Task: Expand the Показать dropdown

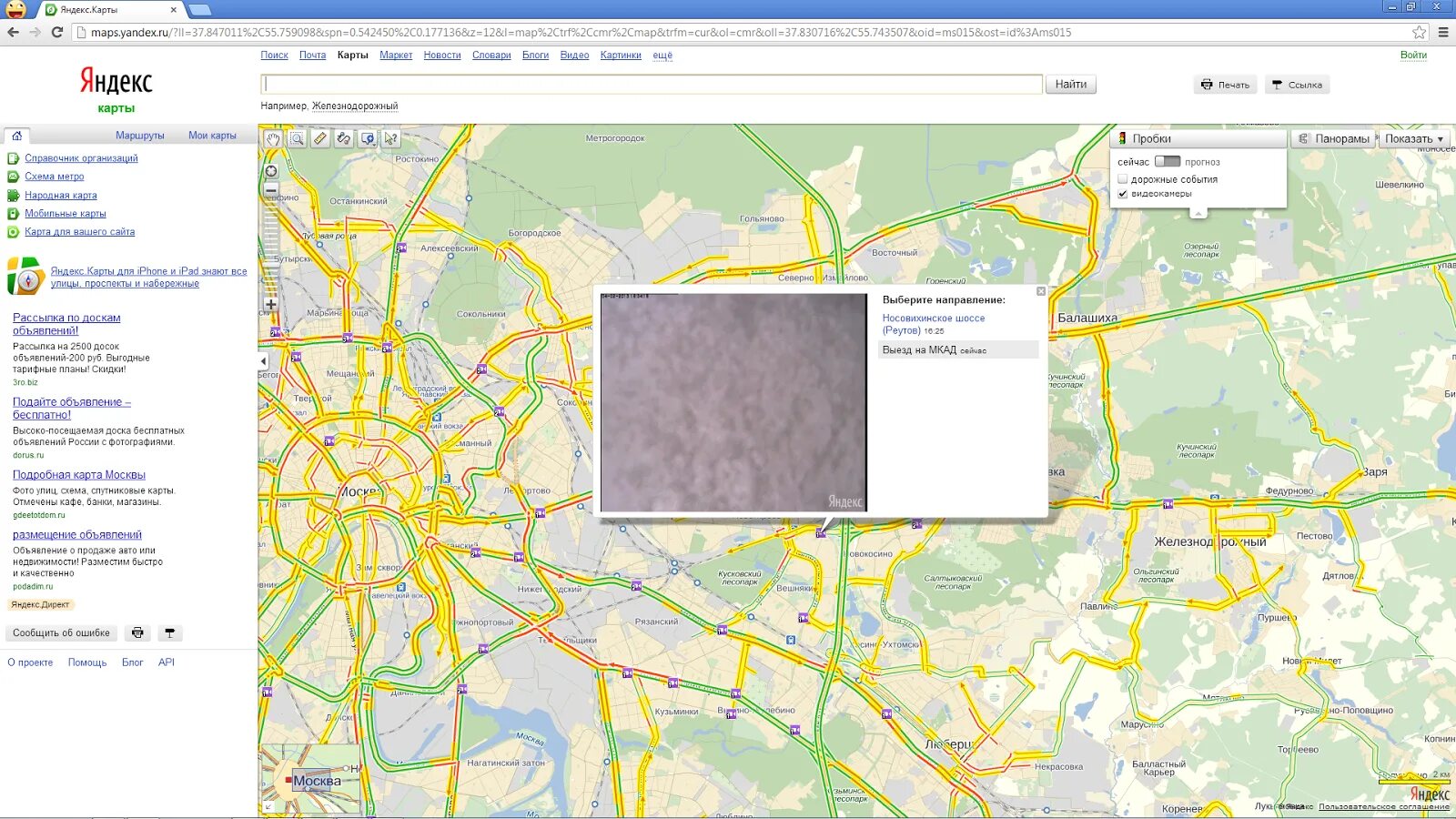Action: [x=1414, y=138]
